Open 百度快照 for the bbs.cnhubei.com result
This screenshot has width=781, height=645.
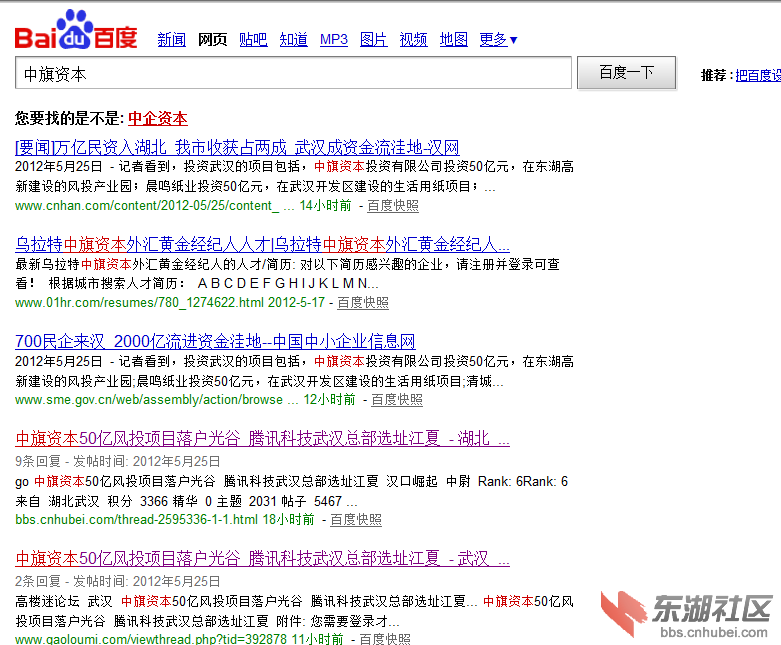point(356,519)
